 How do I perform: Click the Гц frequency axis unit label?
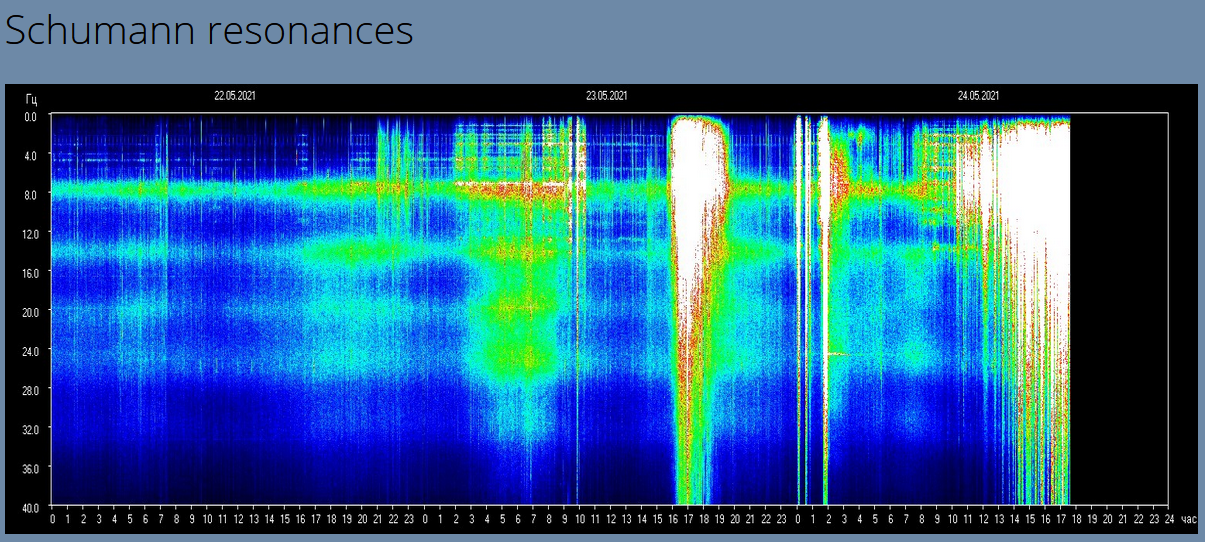[32, 98]
